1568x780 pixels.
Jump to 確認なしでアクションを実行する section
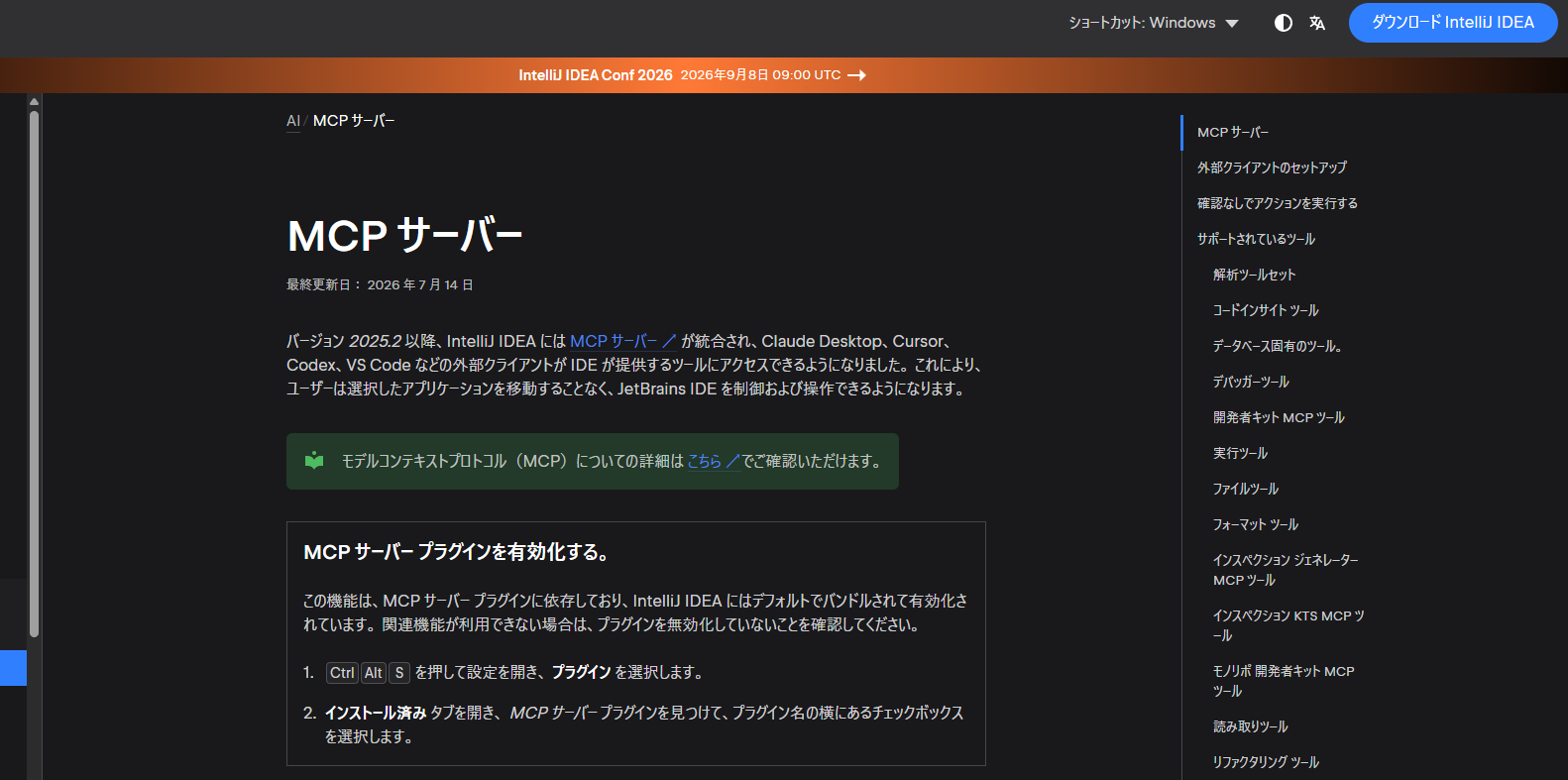[1278, 204]
